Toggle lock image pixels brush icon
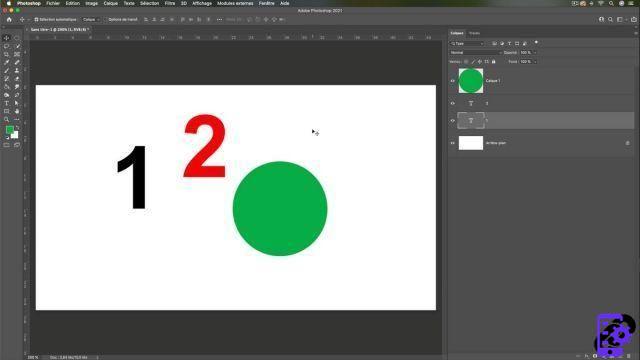The height and width of the screenshot is (360, 640). click(473, 62)
